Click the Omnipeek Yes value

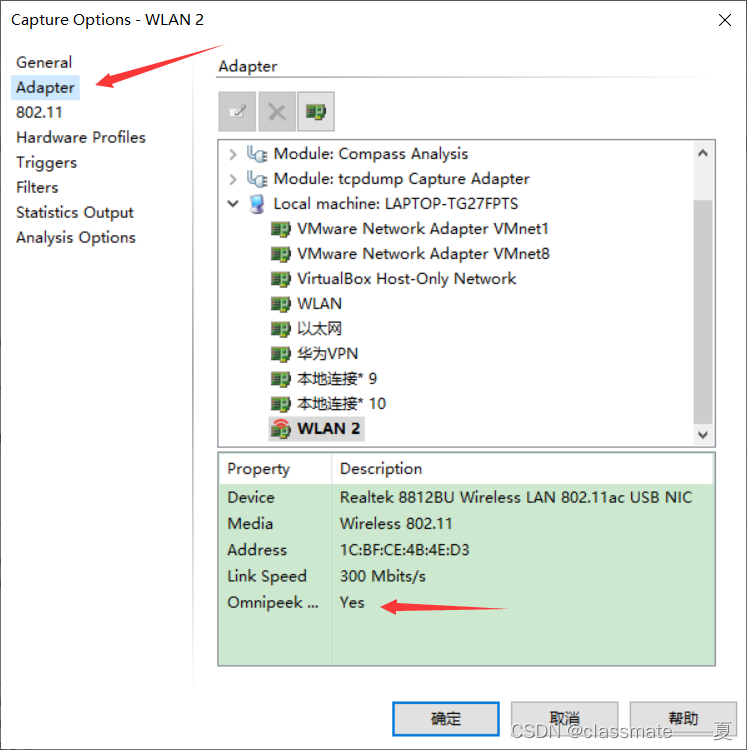[x=352, y=603]
